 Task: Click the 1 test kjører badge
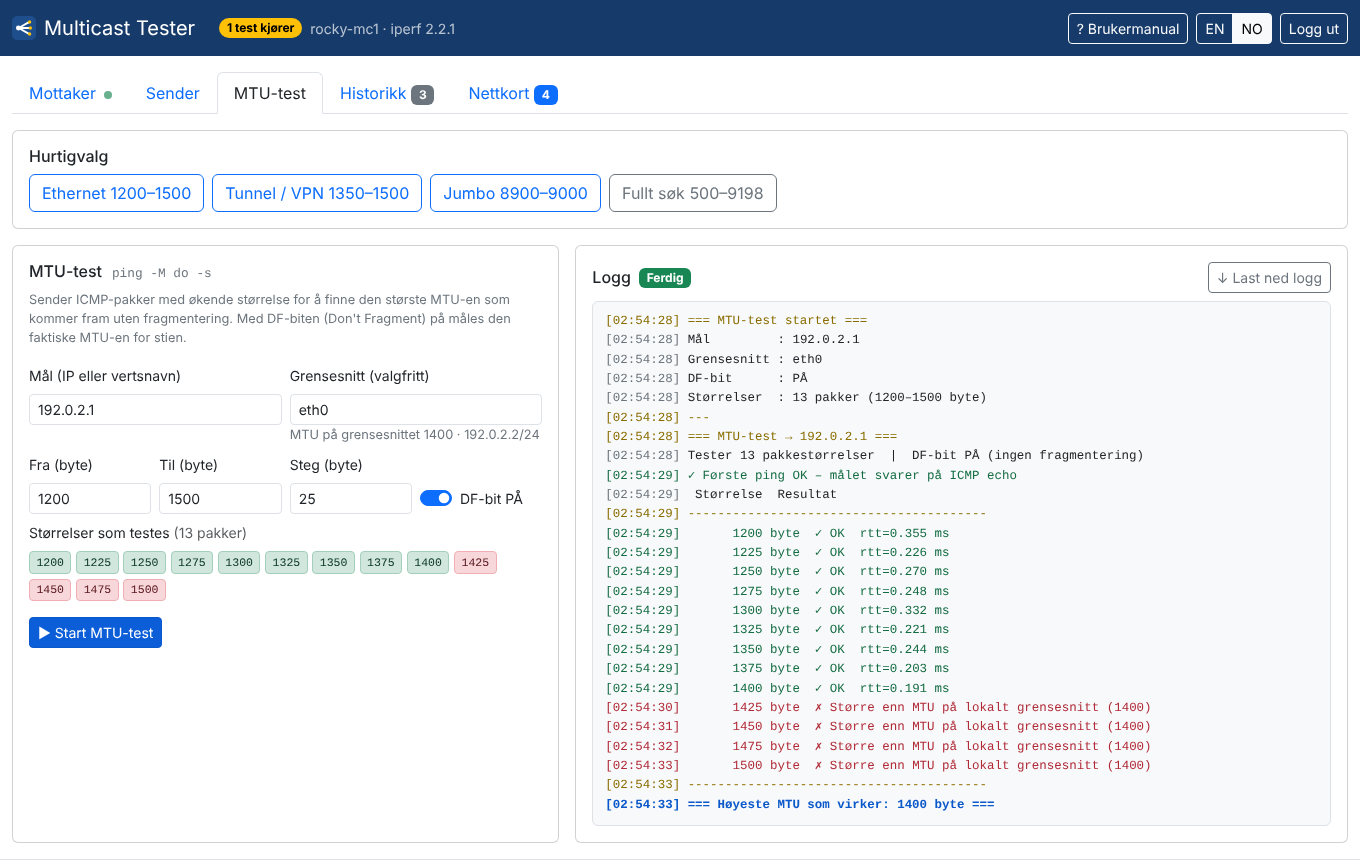coord(260,28)
